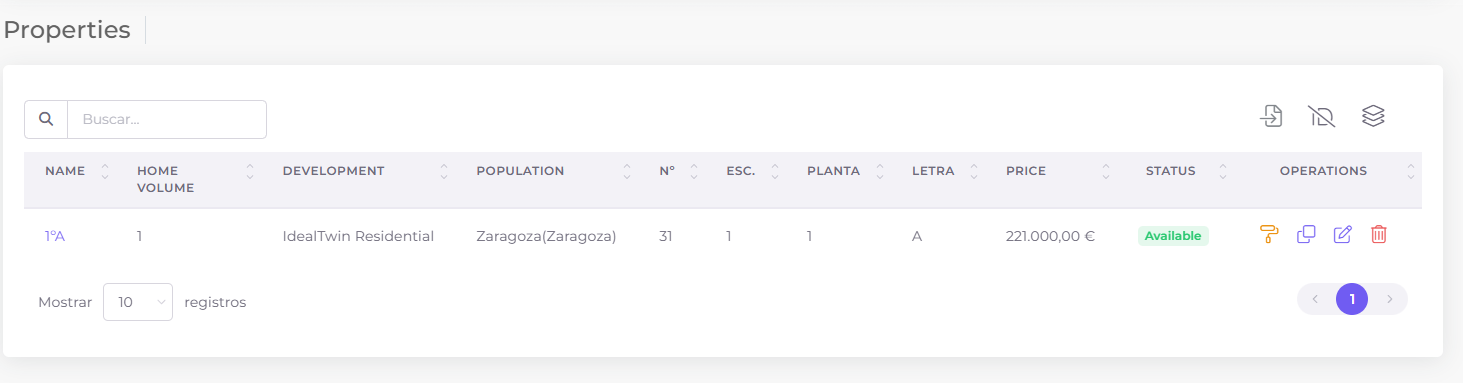
Task: Duplicate the 1ºA property row
Action: click(x=1306, y=235)
